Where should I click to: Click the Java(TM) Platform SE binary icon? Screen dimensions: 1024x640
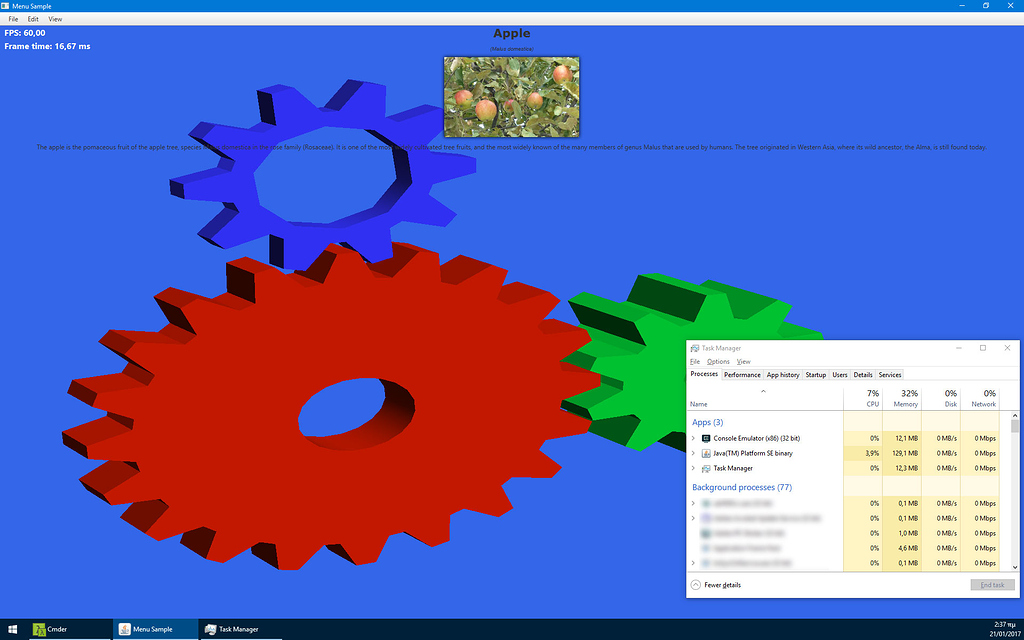[x=708, y=453]
